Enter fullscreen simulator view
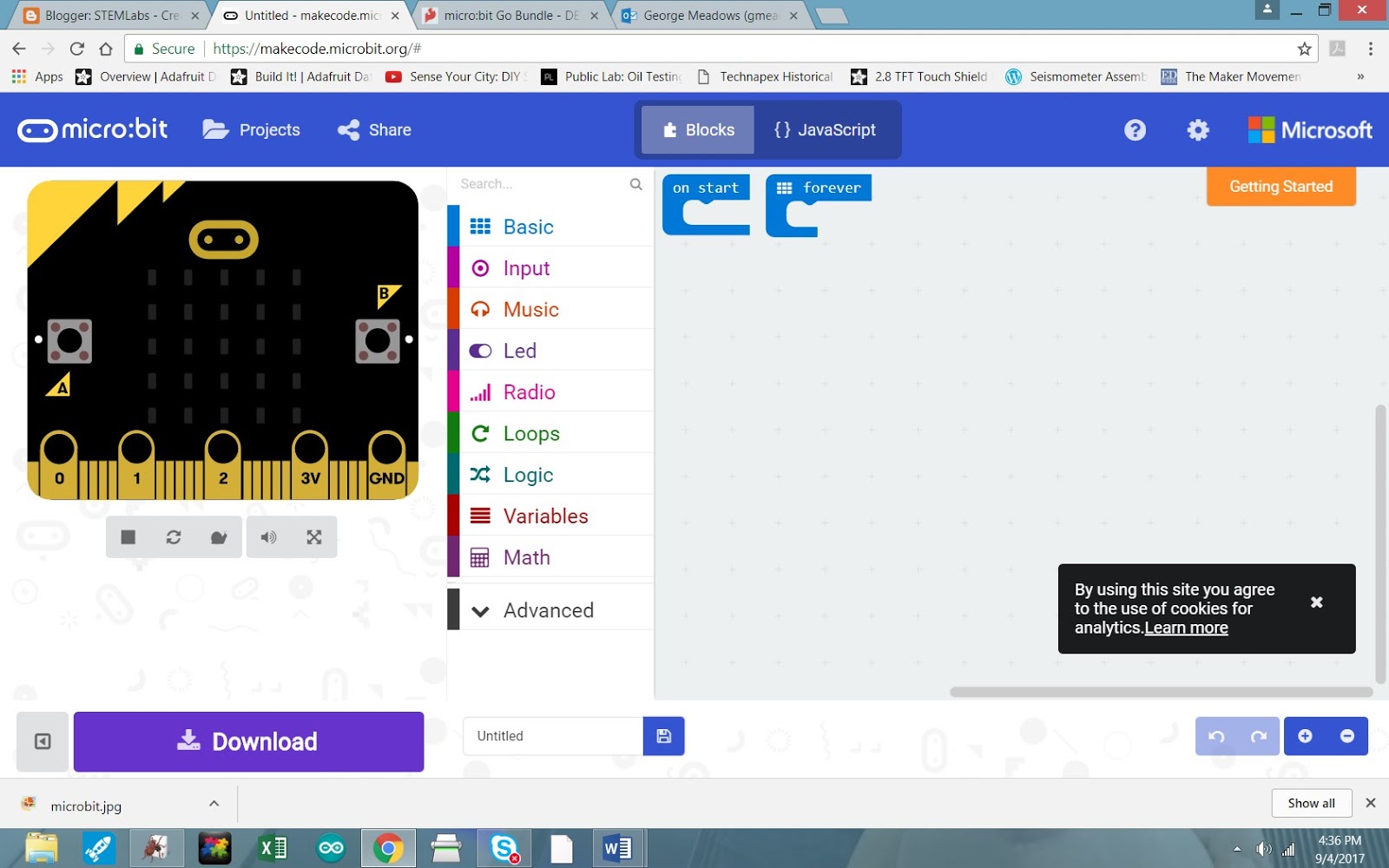 tap(313, 536)
